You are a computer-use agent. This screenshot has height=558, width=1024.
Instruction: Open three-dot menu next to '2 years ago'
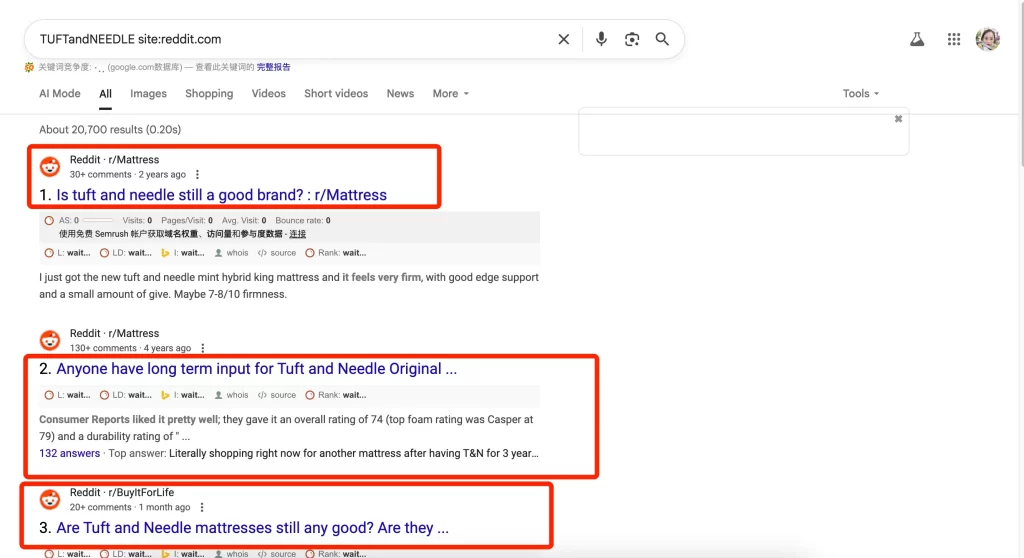(197, 174)
